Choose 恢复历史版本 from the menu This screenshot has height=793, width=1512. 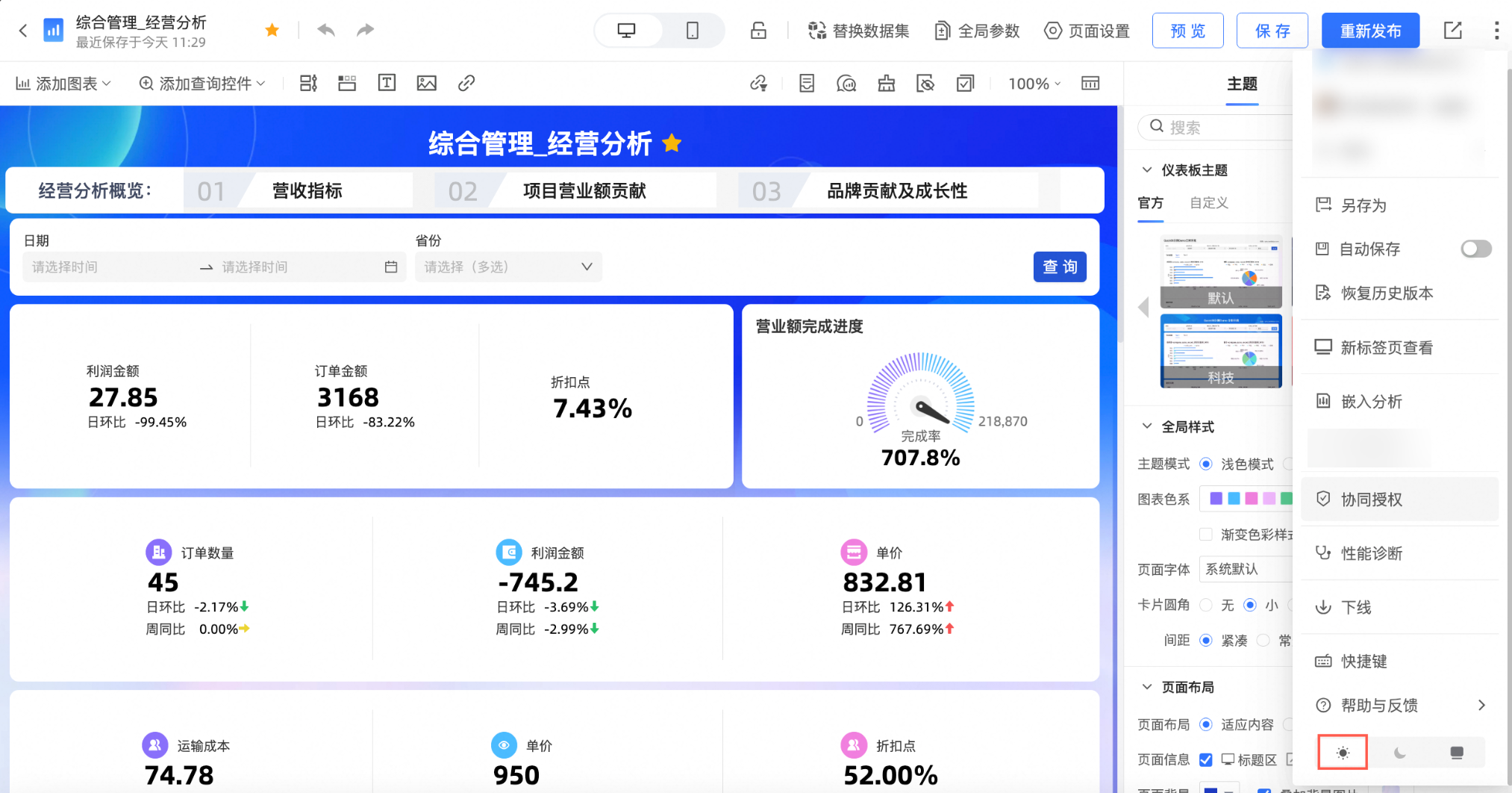(x=1399, y=293)
